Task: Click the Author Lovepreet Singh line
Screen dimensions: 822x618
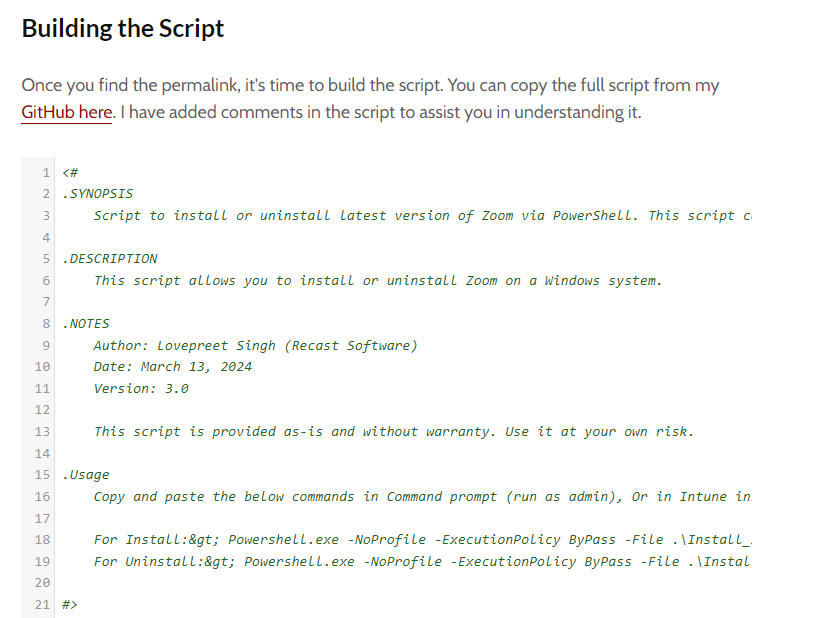Action: coord(255,345)
